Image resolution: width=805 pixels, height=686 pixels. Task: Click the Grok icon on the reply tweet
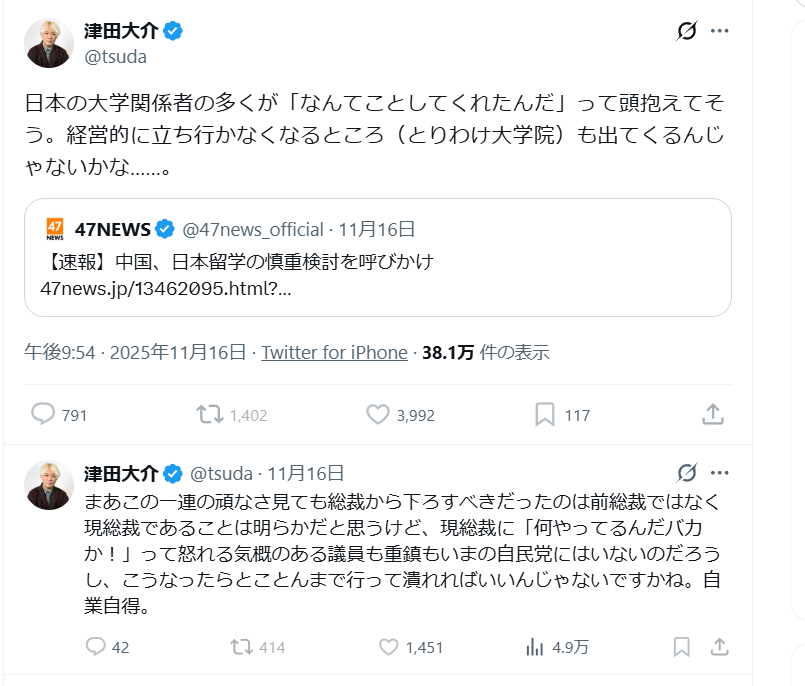[x=686, y=472]
